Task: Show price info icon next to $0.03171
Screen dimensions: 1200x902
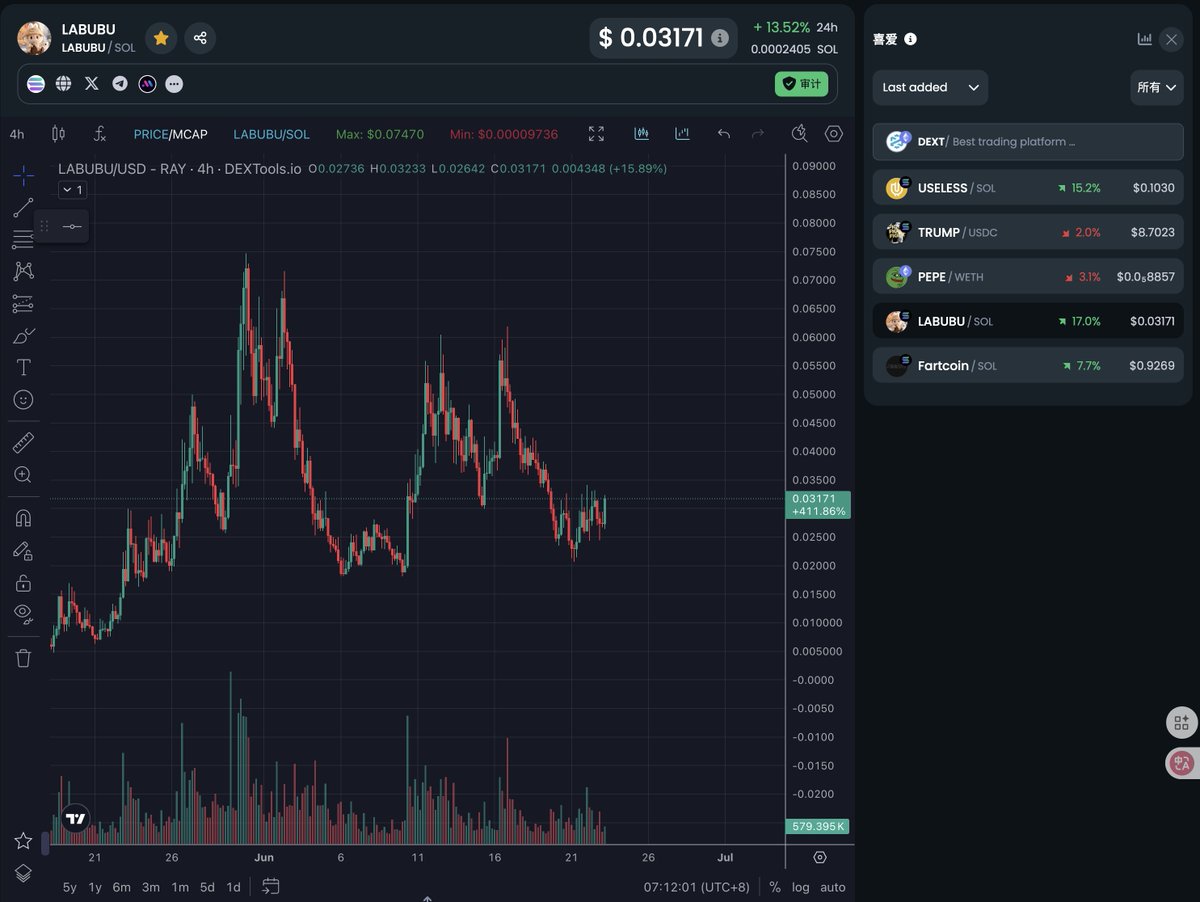Action: click(720, 39)
